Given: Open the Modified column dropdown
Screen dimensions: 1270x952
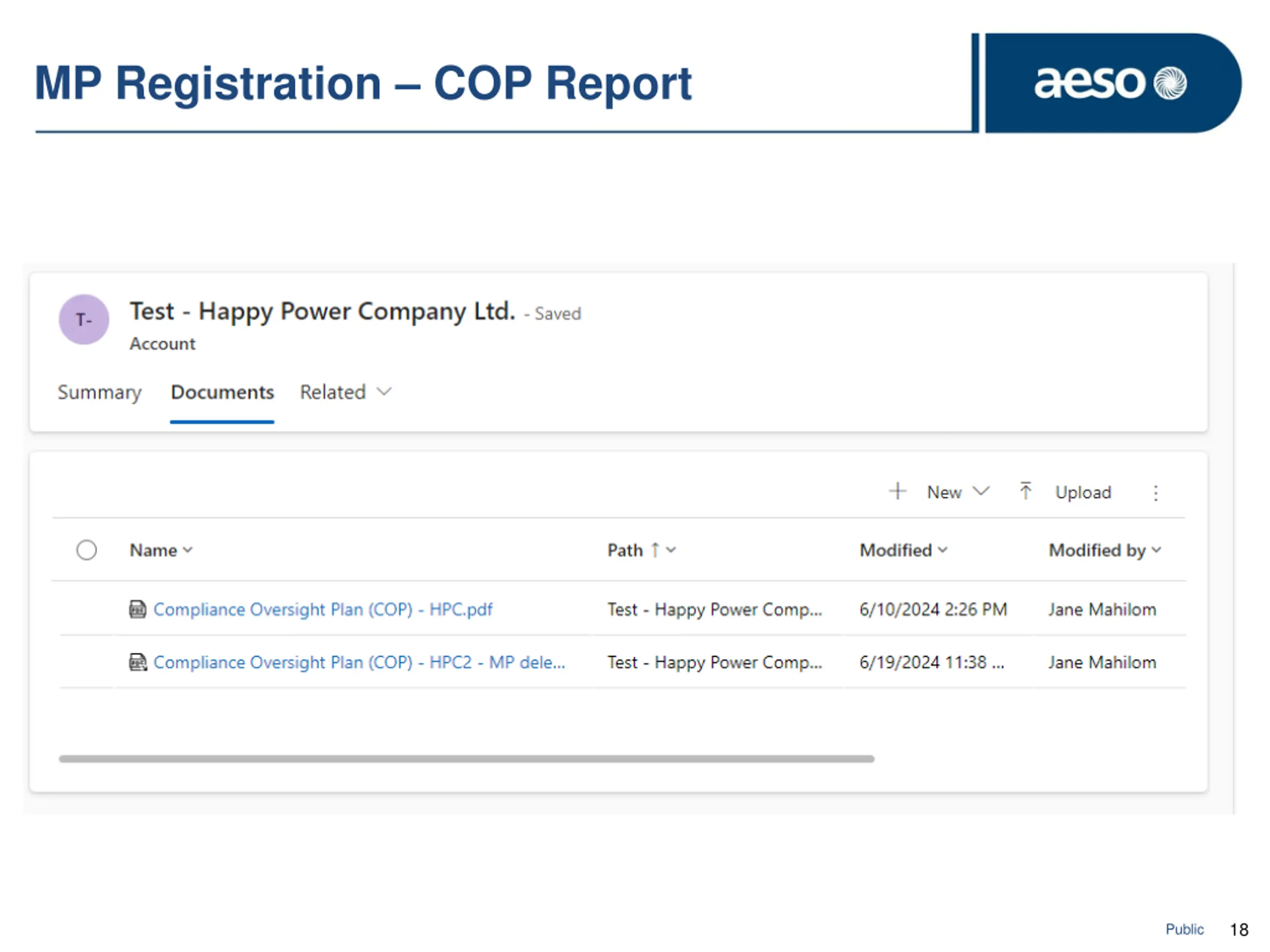Looking at the screenshot, I should pos(943,550).
